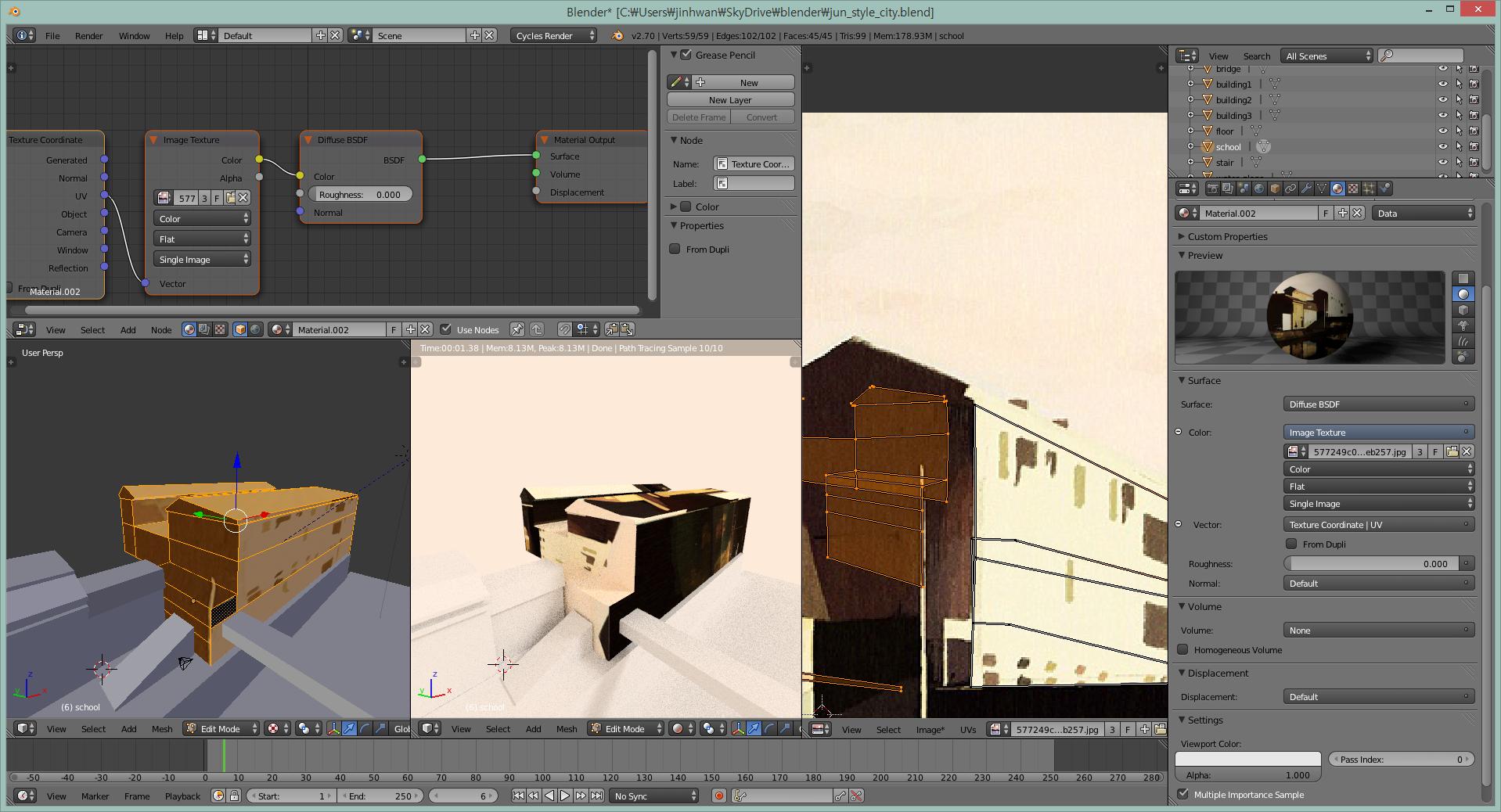The width and height of the screenshot is (1501, 812).
Task: Enable Homogeneous Volume checkbox
Action: point(1183,649)
